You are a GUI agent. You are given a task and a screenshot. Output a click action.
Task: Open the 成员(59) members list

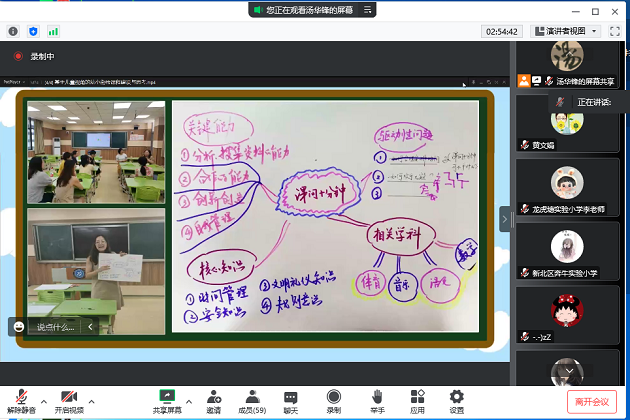(x=252, y=401)
